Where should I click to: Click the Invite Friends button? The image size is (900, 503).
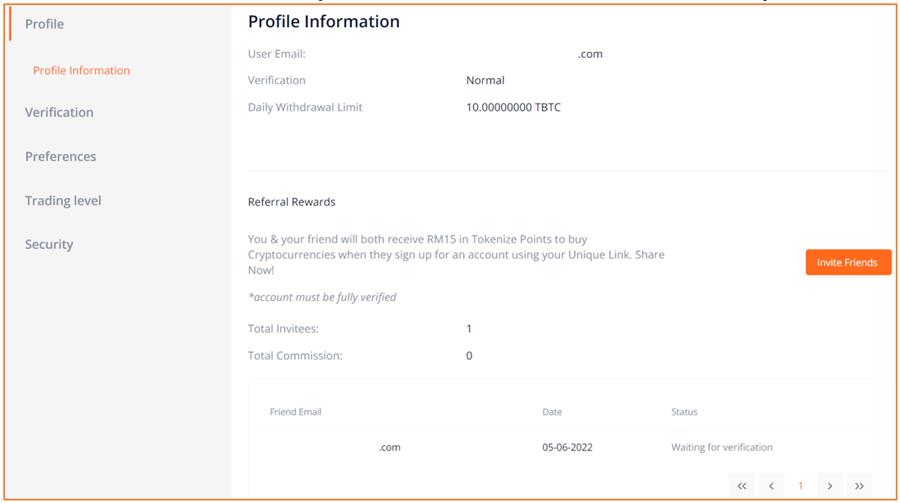(848, 262)
